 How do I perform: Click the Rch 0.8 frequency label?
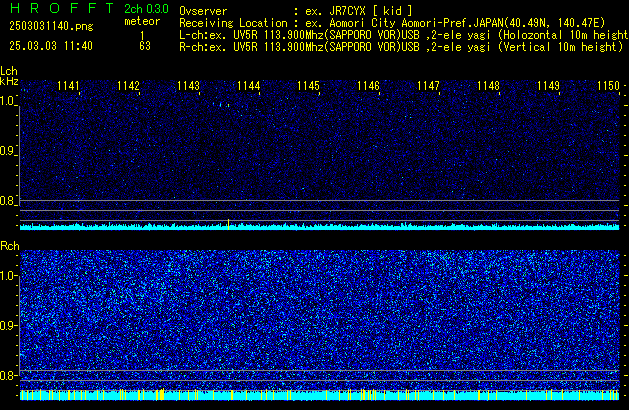click(x=8, y=375)
